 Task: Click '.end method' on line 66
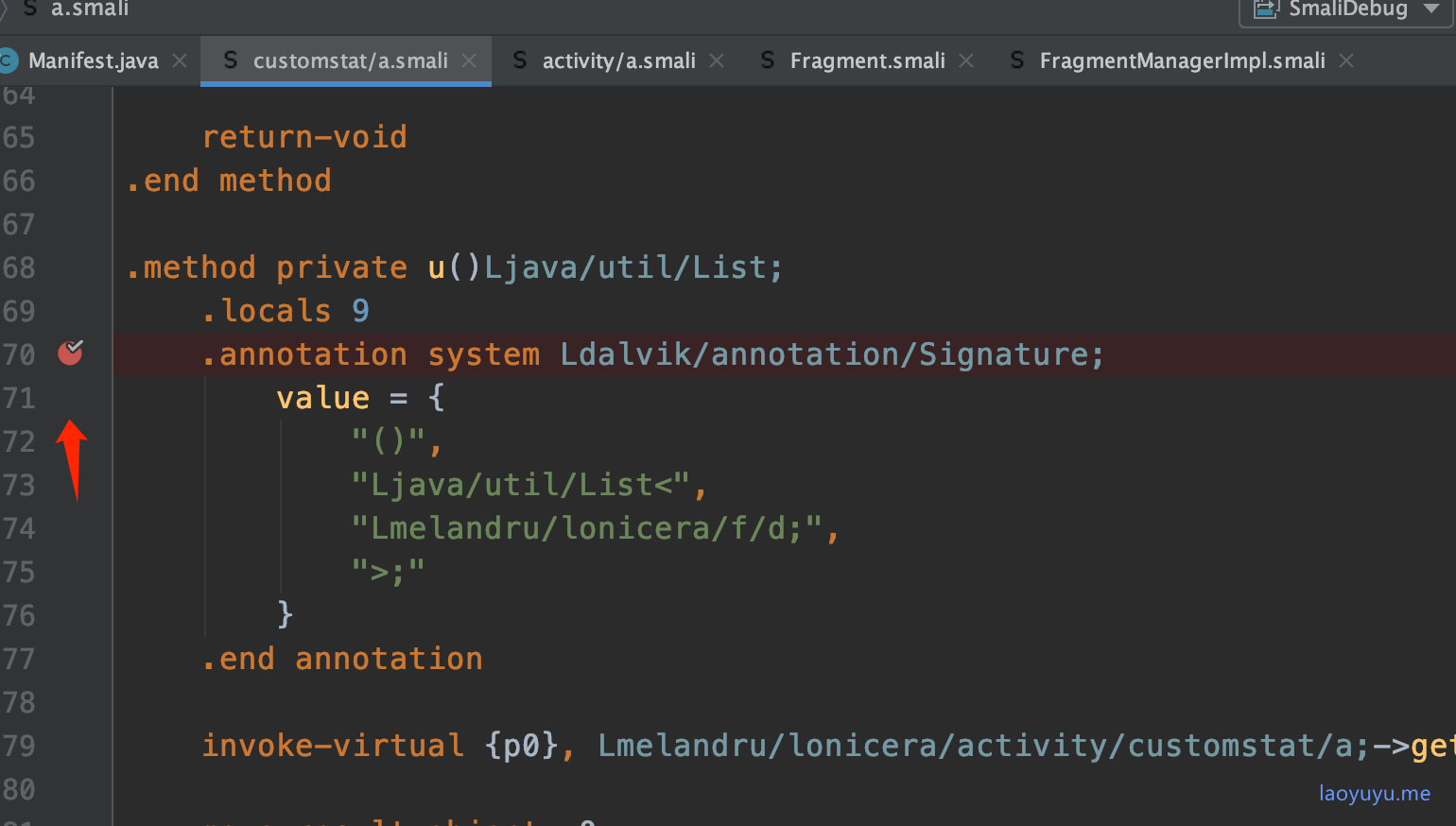229,181
